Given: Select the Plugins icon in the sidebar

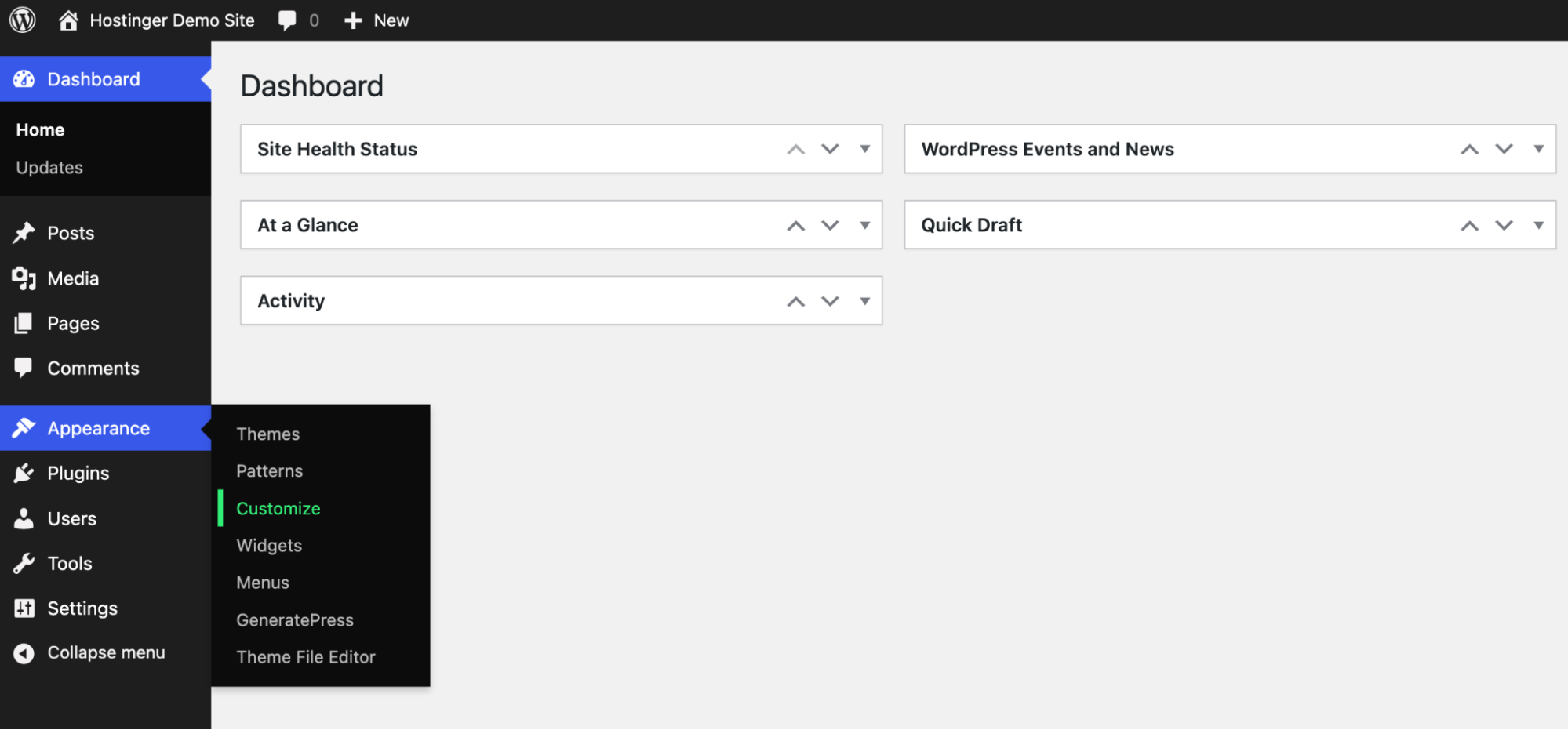Looking at the screenshot, I should [x=24, y=473].
